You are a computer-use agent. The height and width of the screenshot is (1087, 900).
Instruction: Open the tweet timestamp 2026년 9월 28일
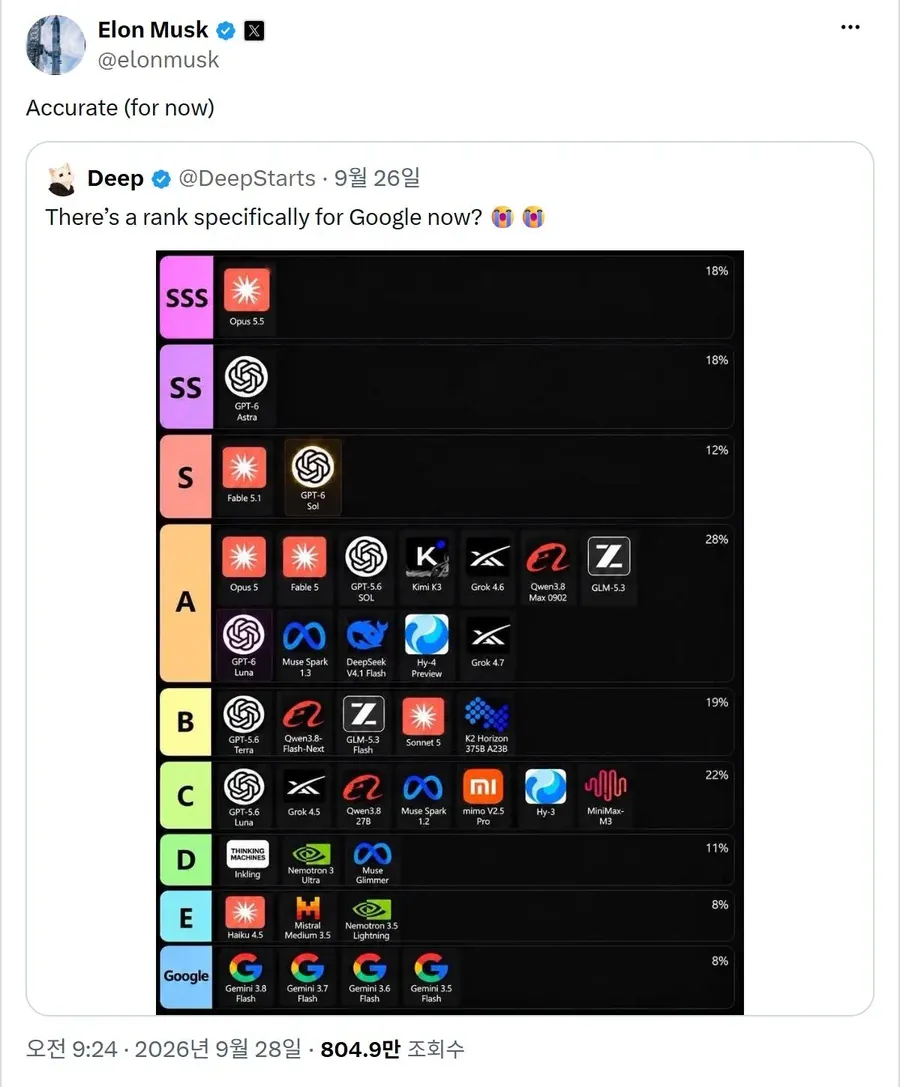click(x=218, y=1049)
